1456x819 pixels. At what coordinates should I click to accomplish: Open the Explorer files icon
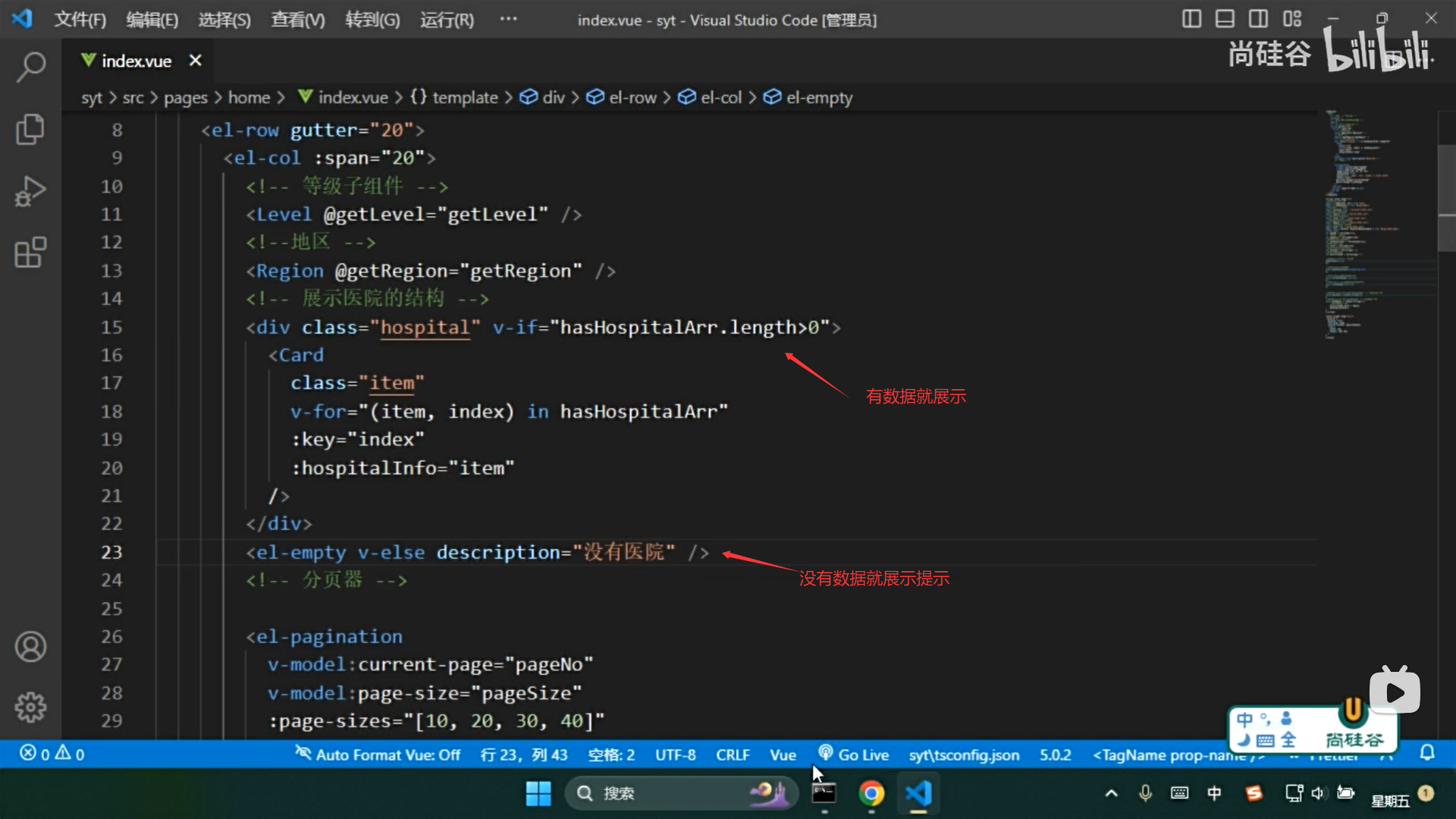pos(30,129)
